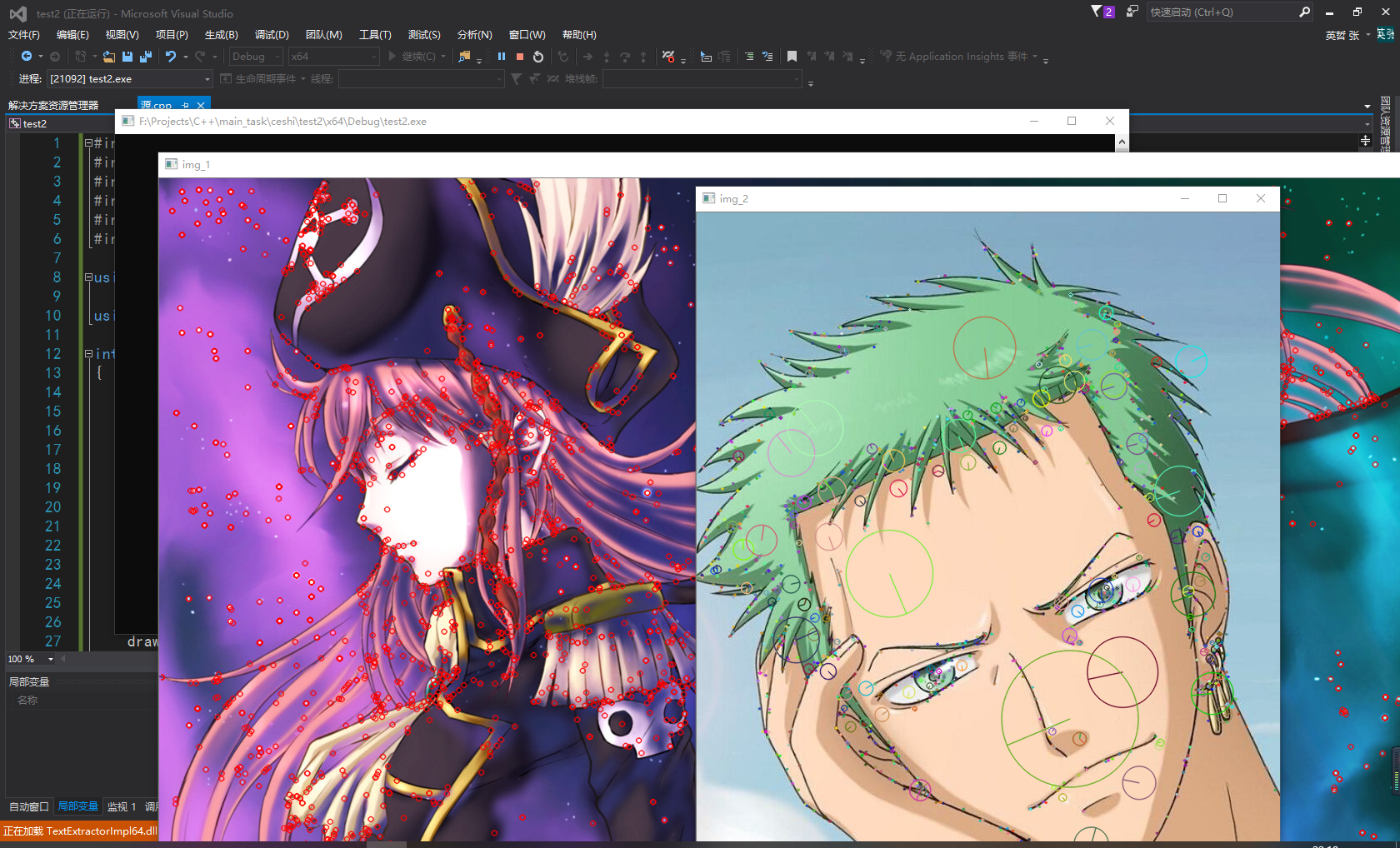Click the Visual Studio logo icon
1400x848 pixels.
17,13
